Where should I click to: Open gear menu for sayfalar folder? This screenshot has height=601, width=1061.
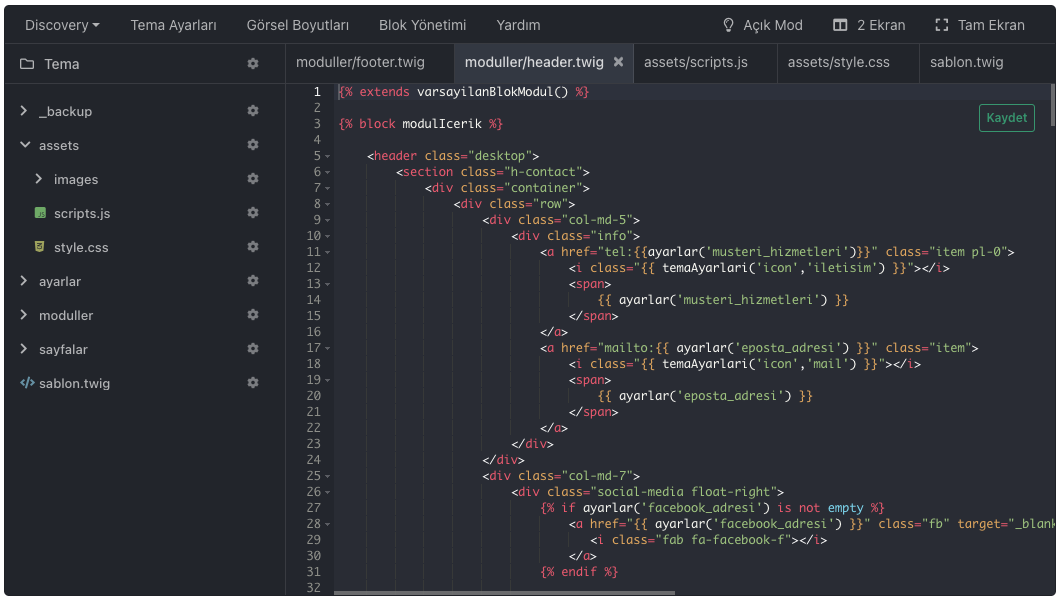click(x=253, y=349)
